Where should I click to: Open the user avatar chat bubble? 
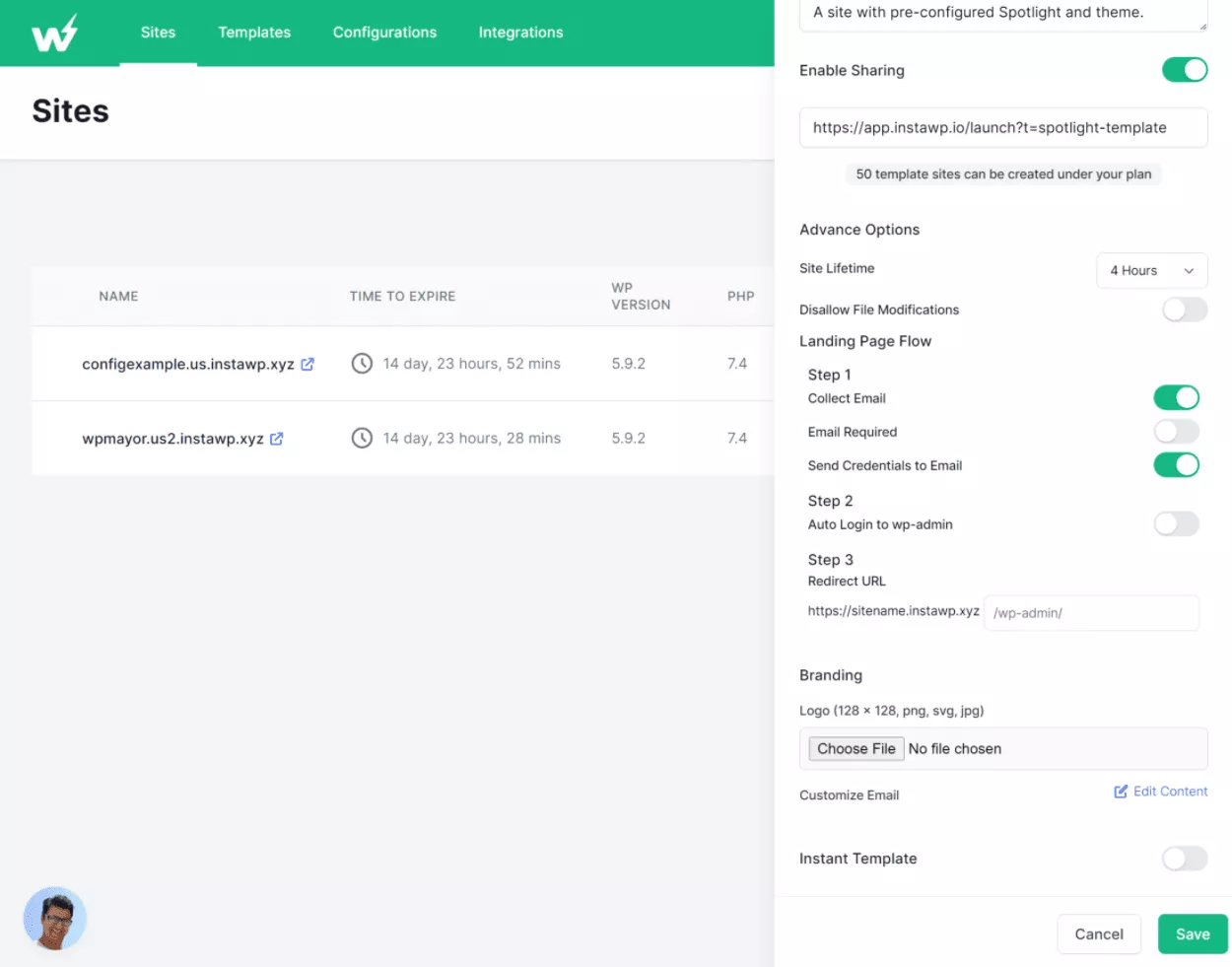click(x=55, y=918)
